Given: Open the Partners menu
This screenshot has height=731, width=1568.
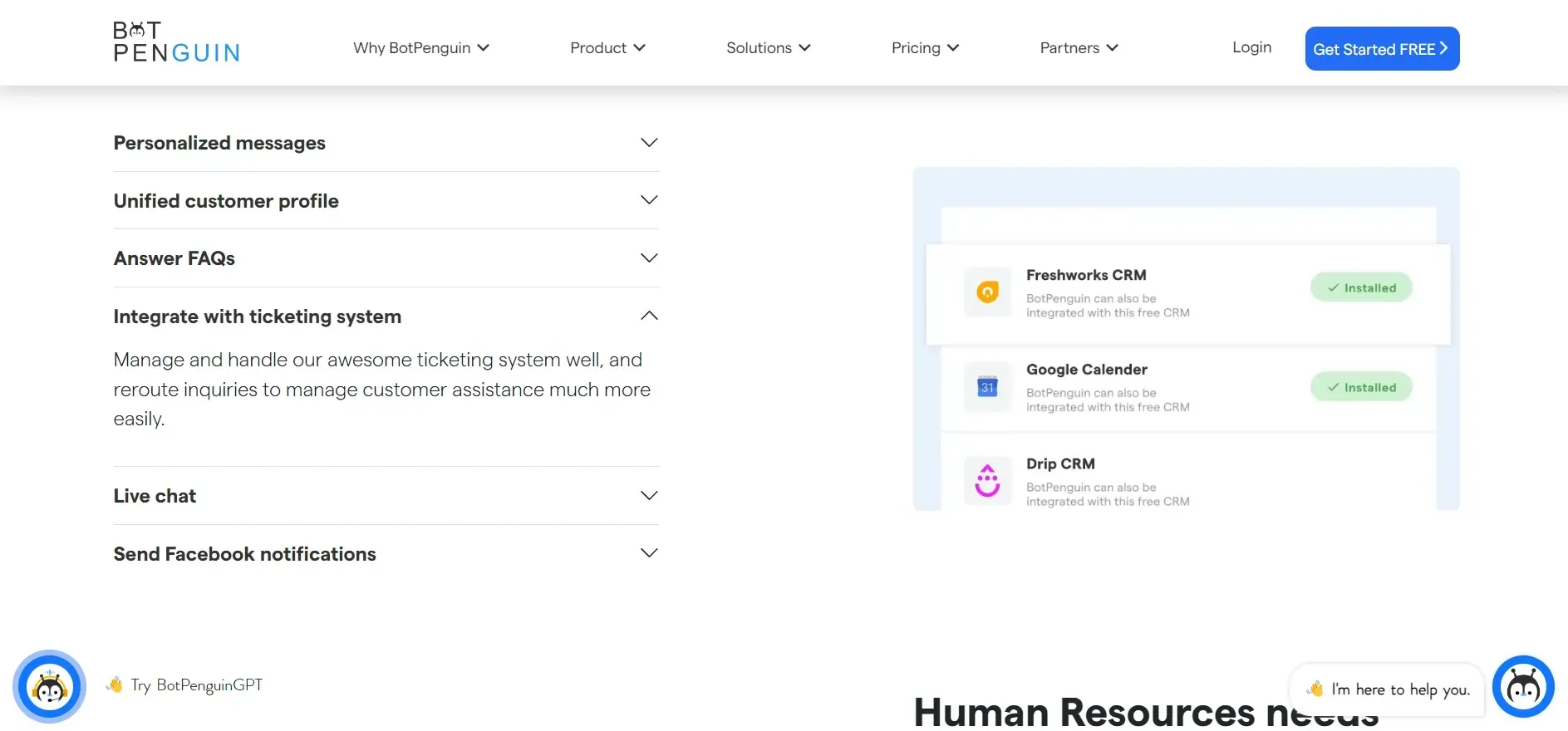Looking at the screenshot, I should coord(1079,48).
